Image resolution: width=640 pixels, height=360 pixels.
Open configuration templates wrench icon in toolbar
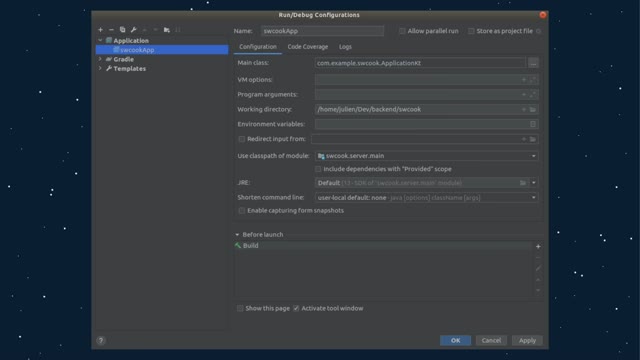pos(133,30)
